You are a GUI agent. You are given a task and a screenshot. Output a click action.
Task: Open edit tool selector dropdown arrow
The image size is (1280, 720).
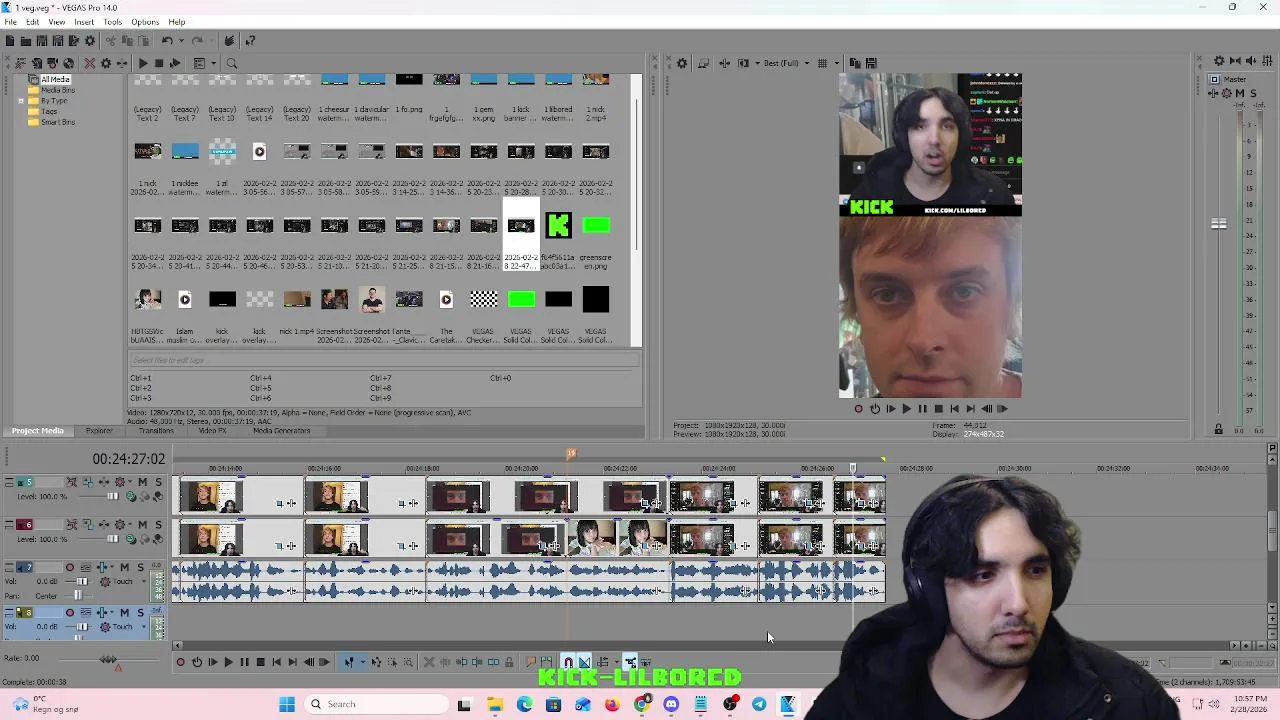(x=363, y=662)
